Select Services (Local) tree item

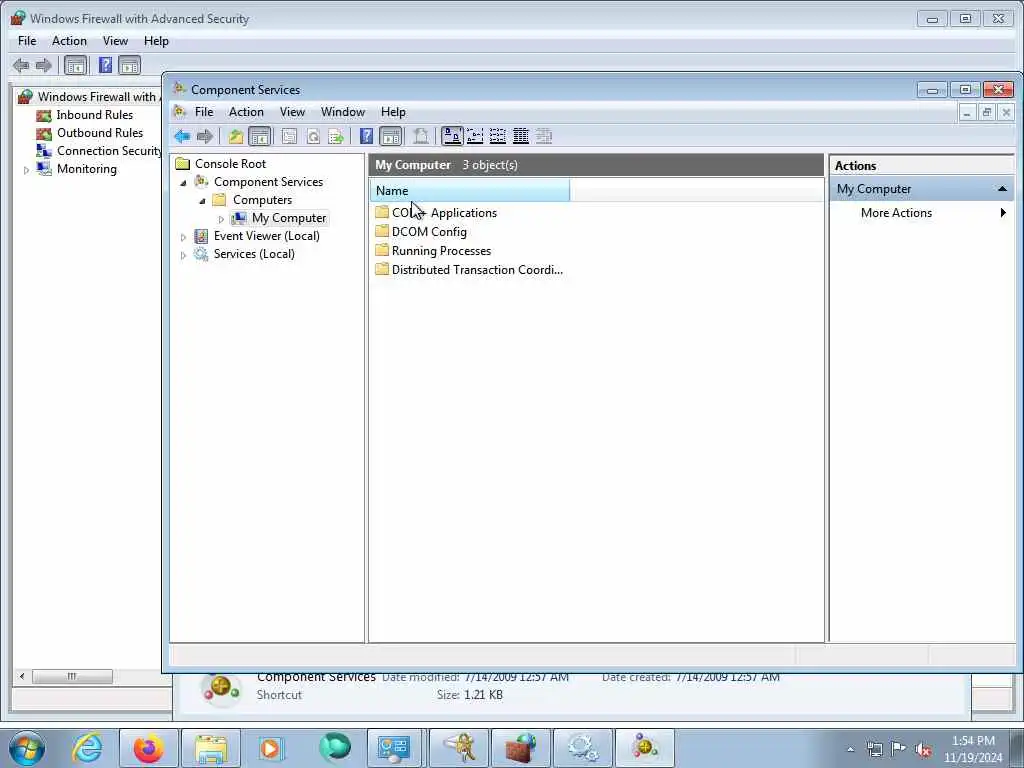point(254,253)
